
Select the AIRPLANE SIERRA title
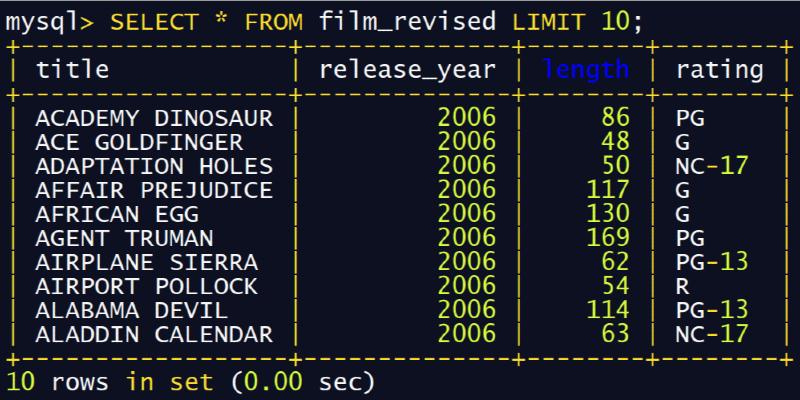coord(147,262)
